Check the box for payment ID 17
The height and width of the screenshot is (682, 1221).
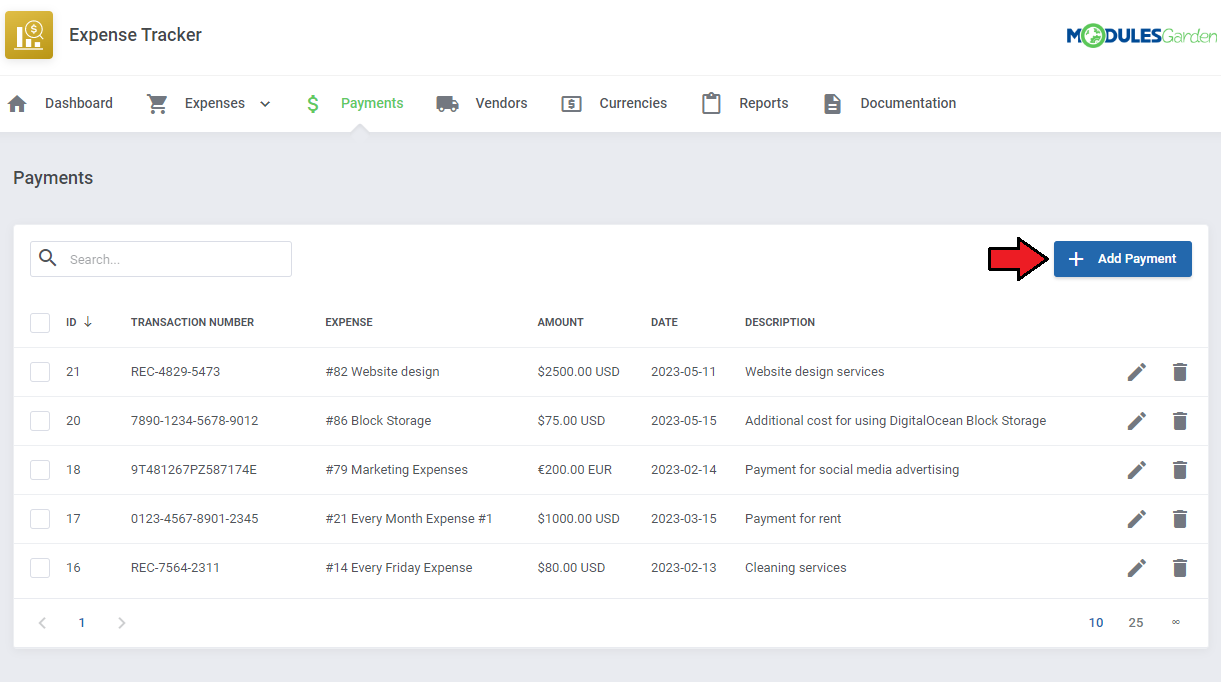[40, 519]
